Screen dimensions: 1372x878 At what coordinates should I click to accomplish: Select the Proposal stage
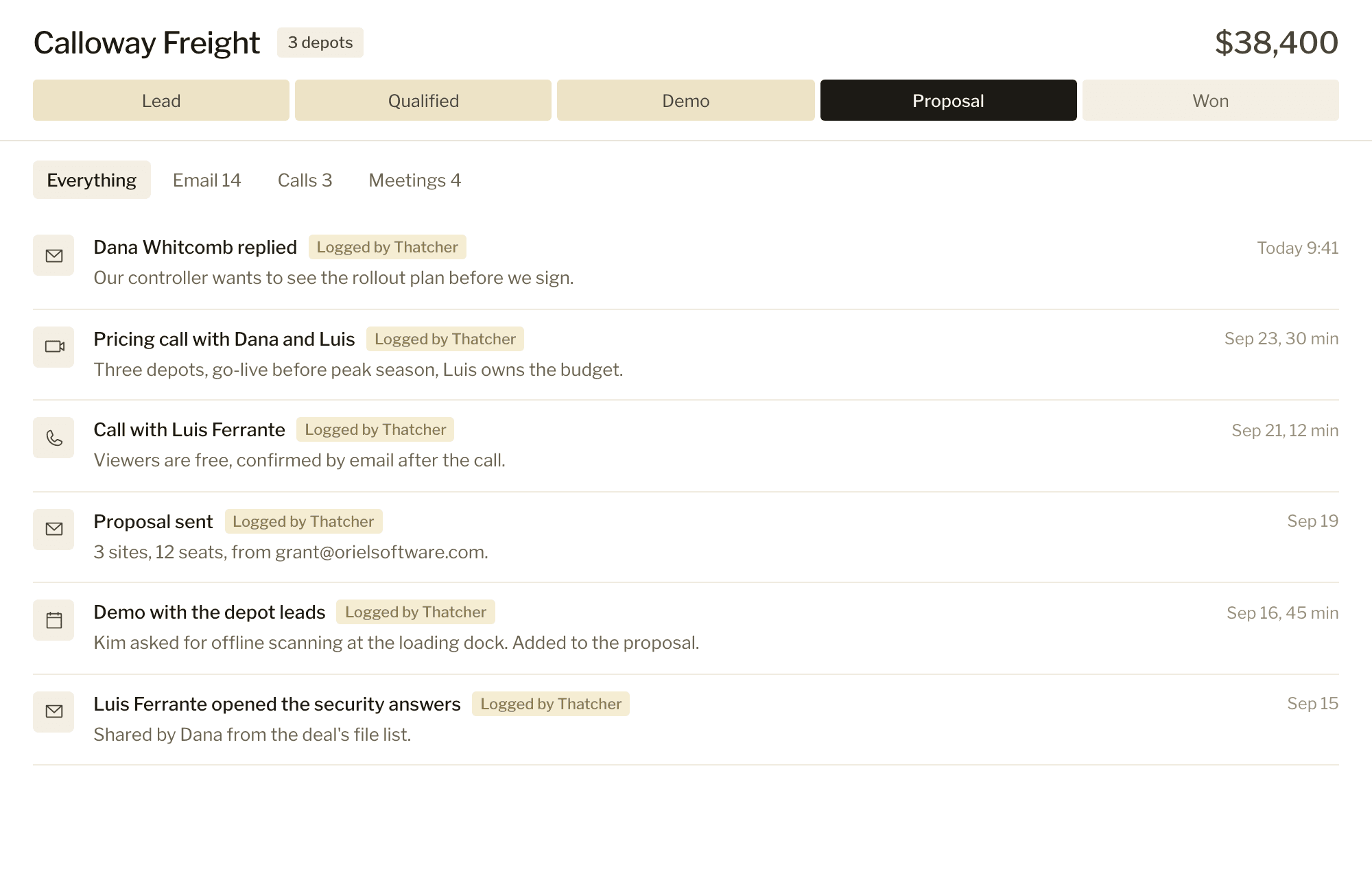(948, 100)
